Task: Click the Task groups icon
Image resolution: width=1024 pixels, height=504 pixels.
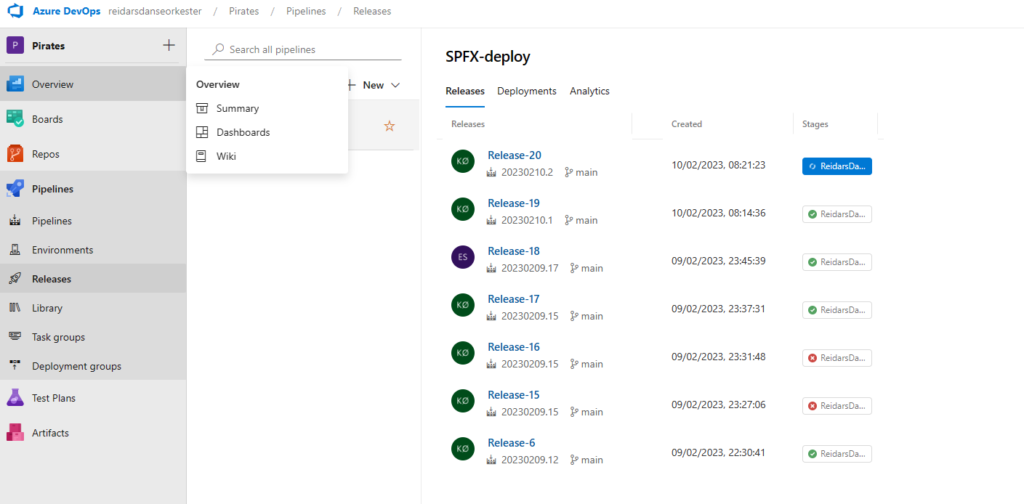Action: [15, 337]
